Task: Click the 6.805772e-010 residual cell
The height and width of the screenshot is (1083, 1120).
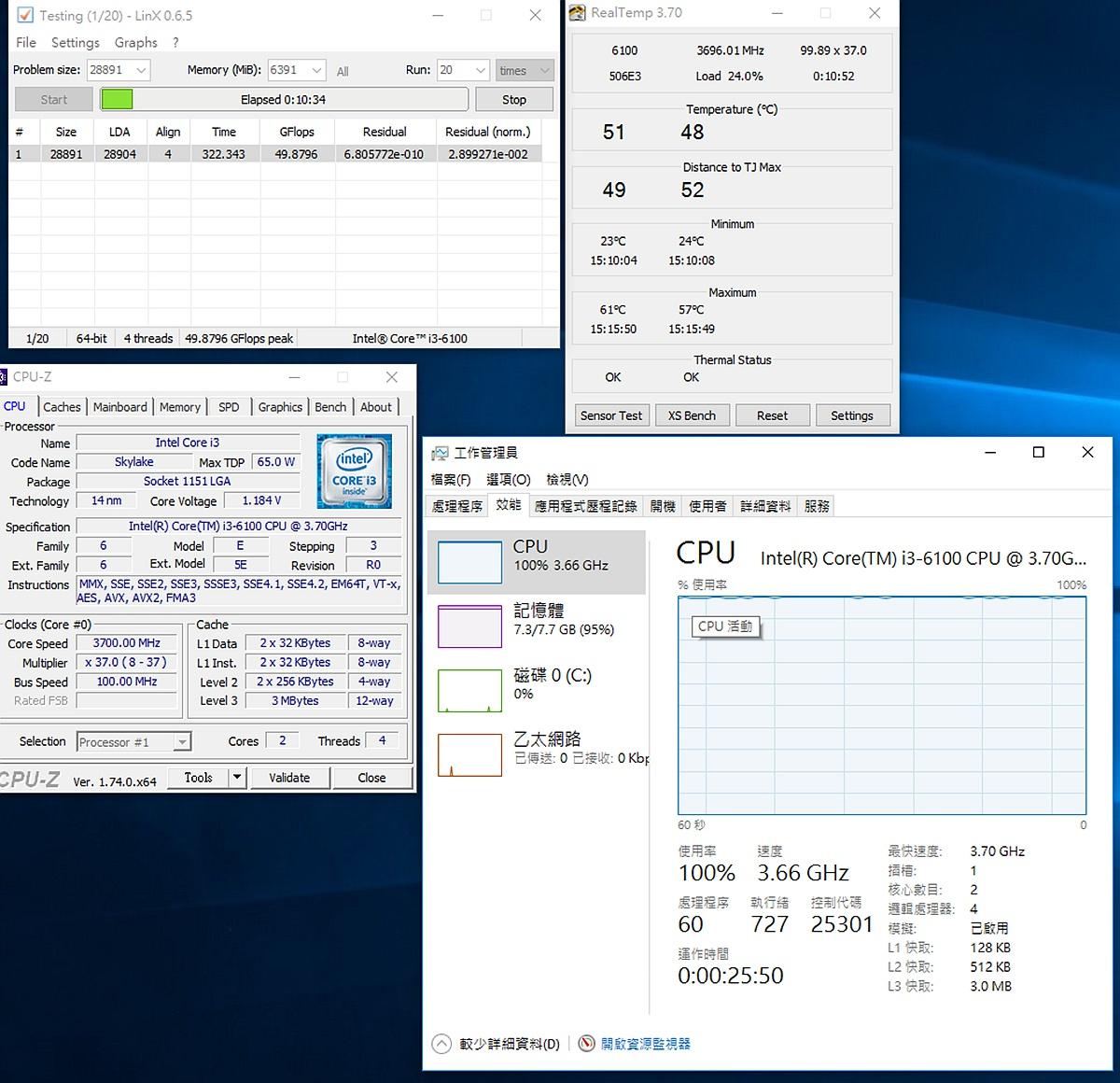Action: tap(384, 154)
